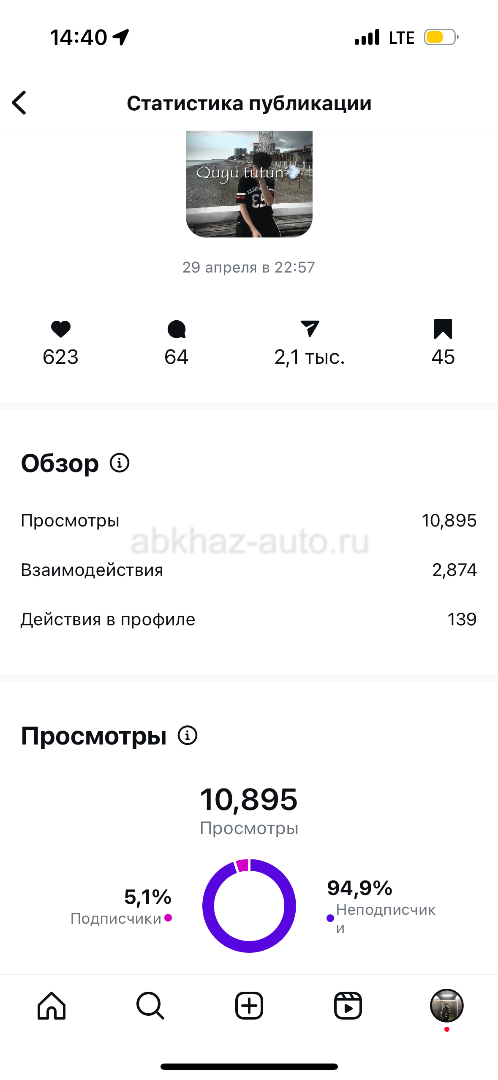Tap the pink Подписчики legend dot

coord(168,918)
